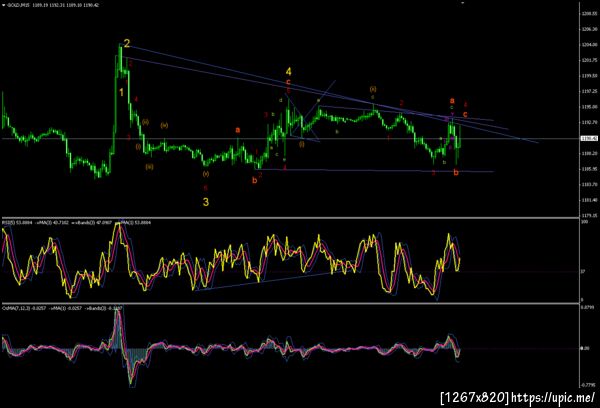Click price axis label 1201.75
The height and width of the screenshot is (408, 600).
click(x=590, y=60)
